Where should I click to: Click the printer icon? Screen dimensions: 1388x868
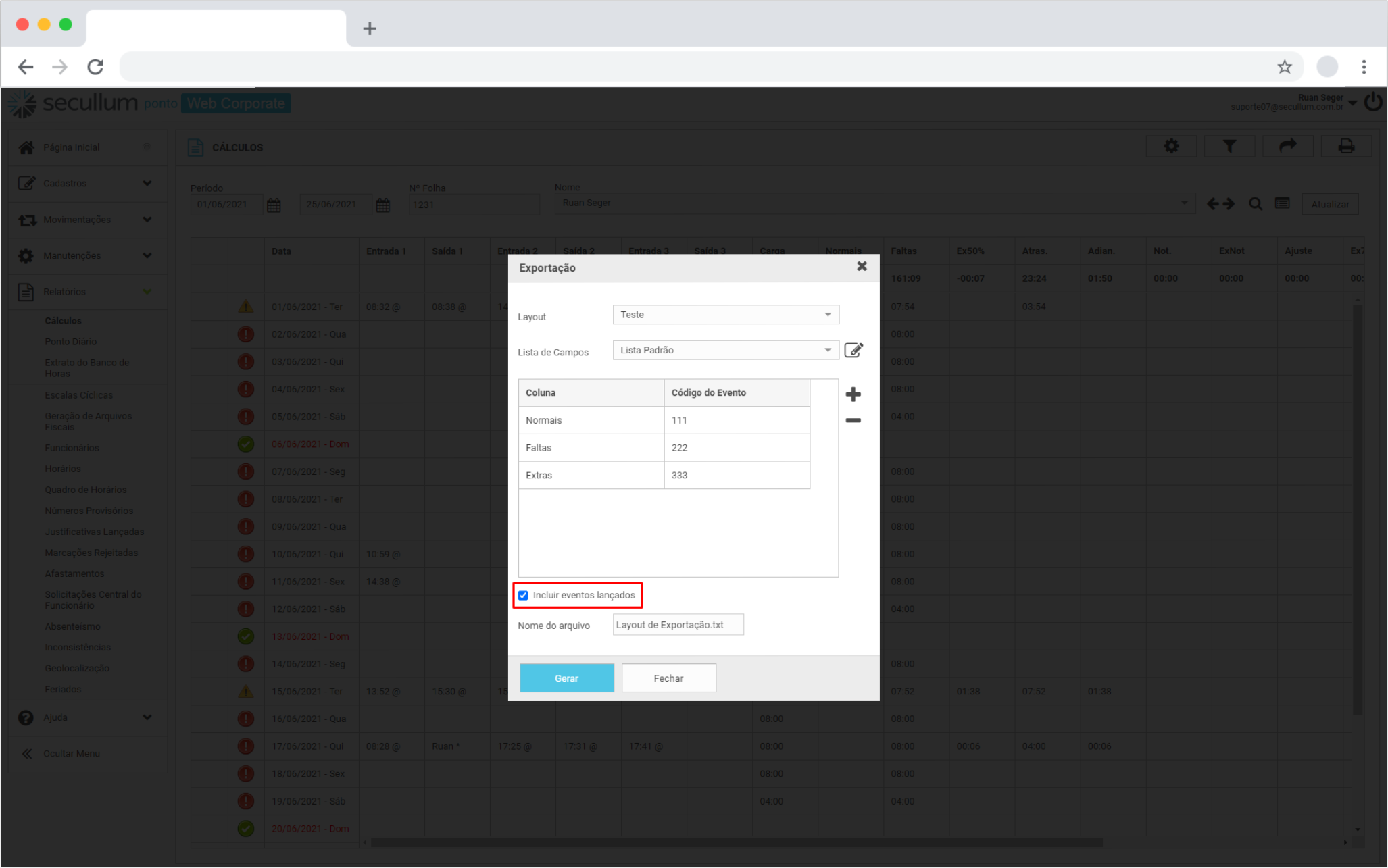1346,146
